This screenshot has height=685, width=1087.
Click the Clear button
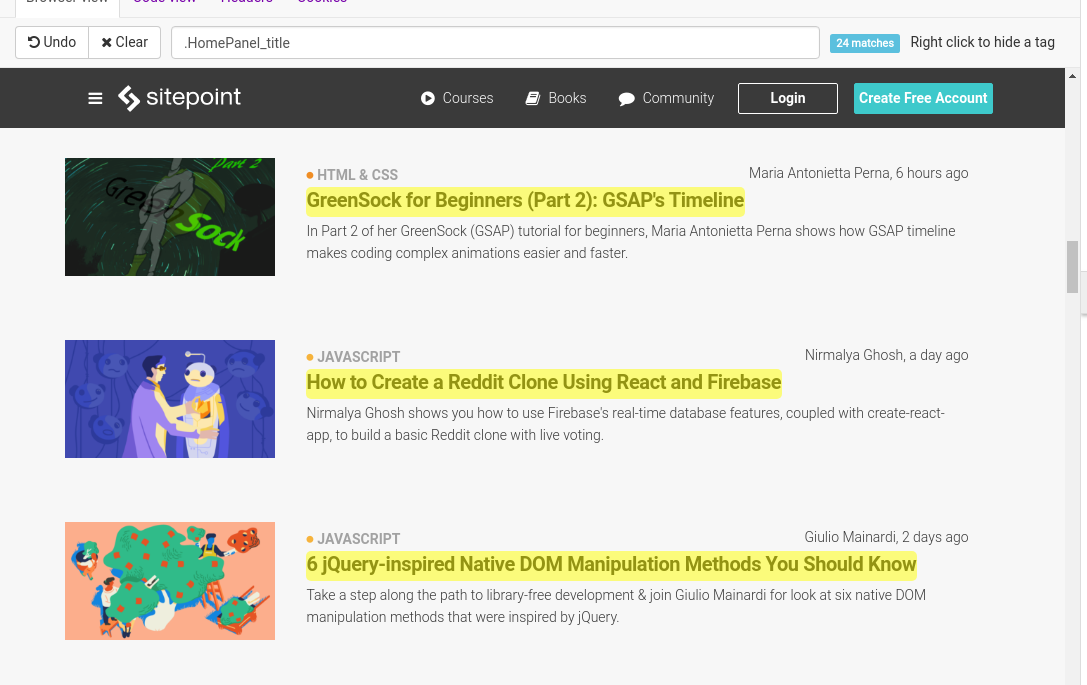(x=125, y=42)
